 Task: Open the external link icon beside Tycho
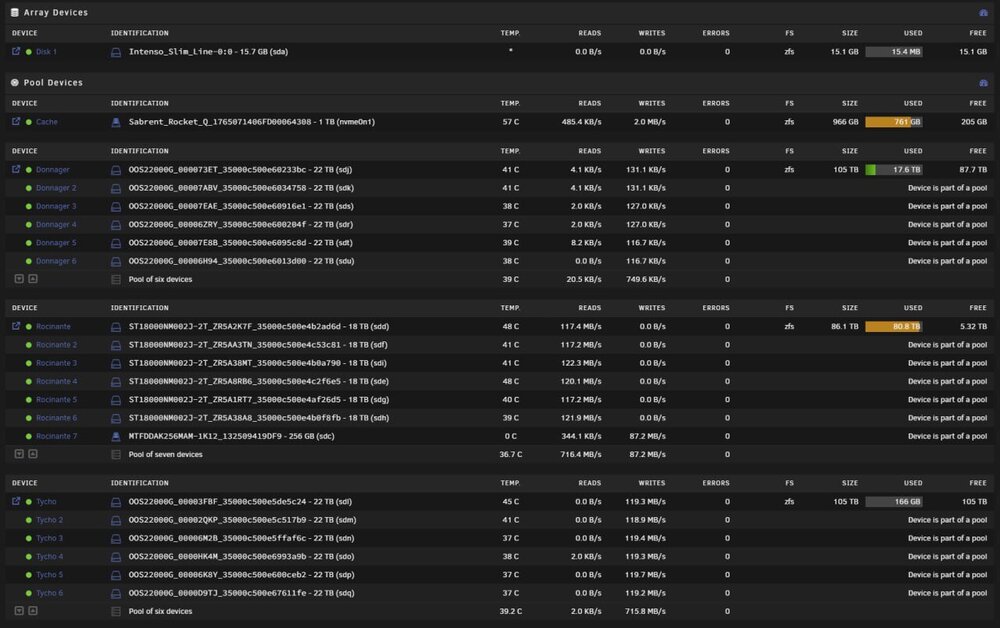pyautogui.click(x=16, y=501)
